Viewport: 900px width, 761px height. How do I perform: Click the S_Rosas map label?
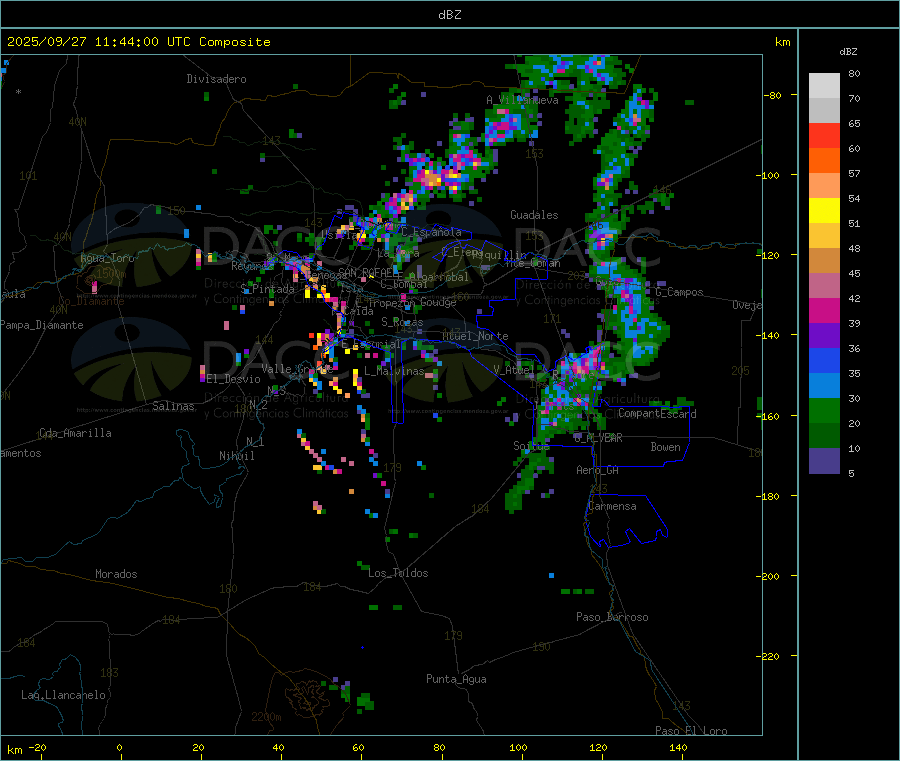click(402, 322)
